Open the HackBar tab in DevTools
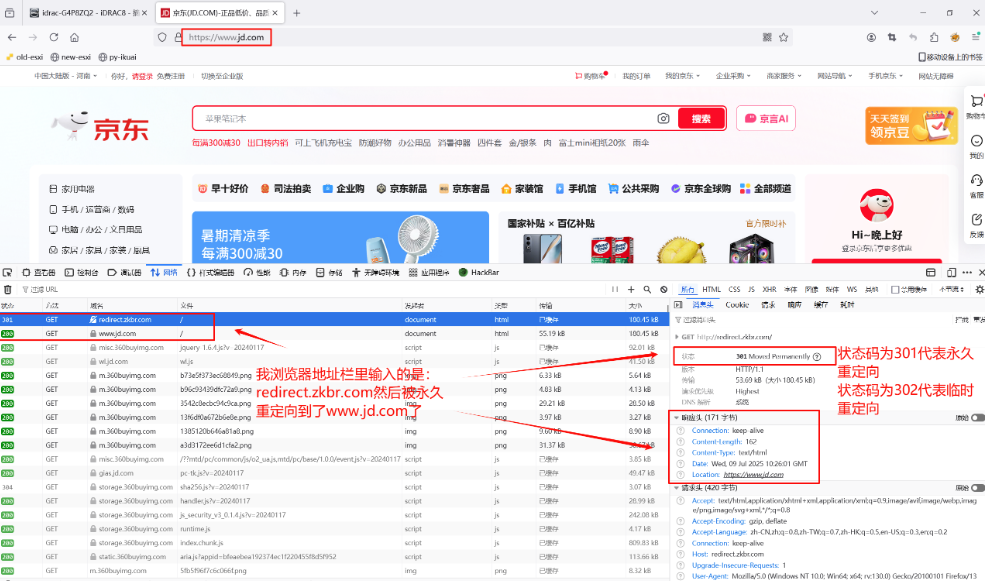Screen dimensions: 1004x581 479,273
